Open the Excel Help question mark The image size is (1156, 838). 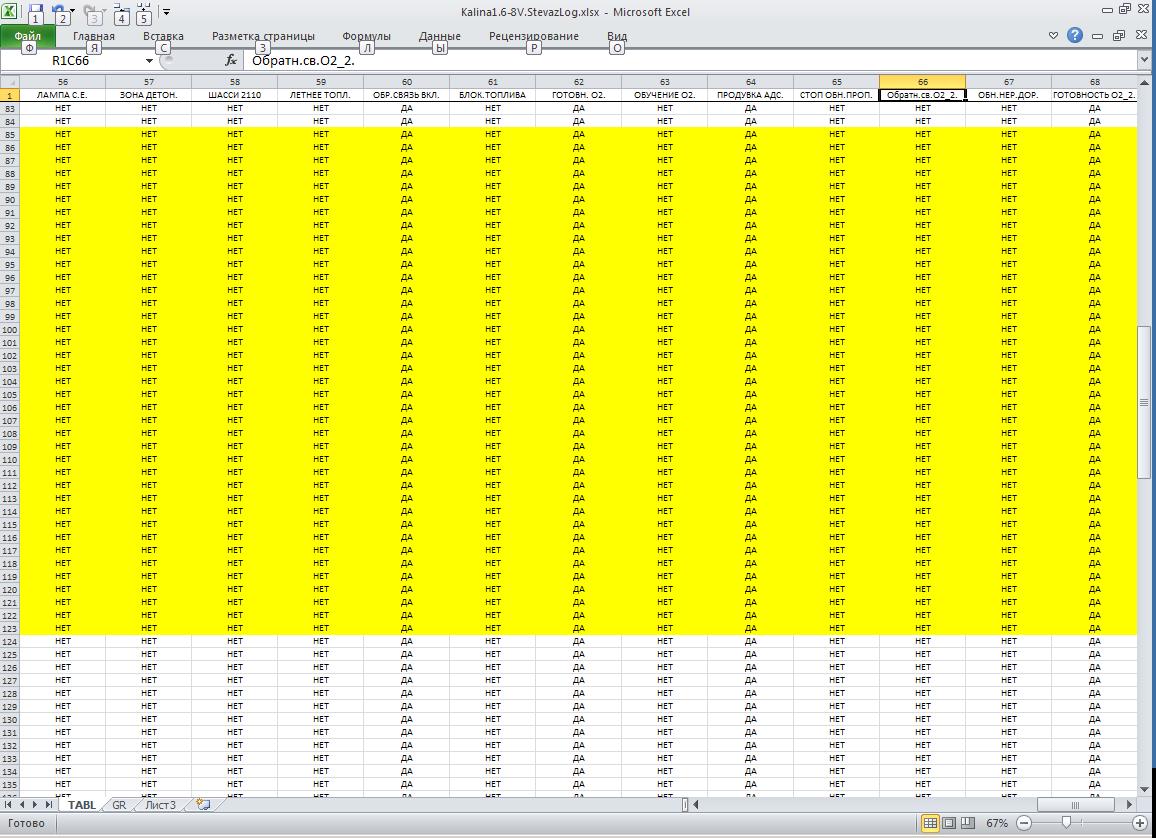click(1075, 36)
